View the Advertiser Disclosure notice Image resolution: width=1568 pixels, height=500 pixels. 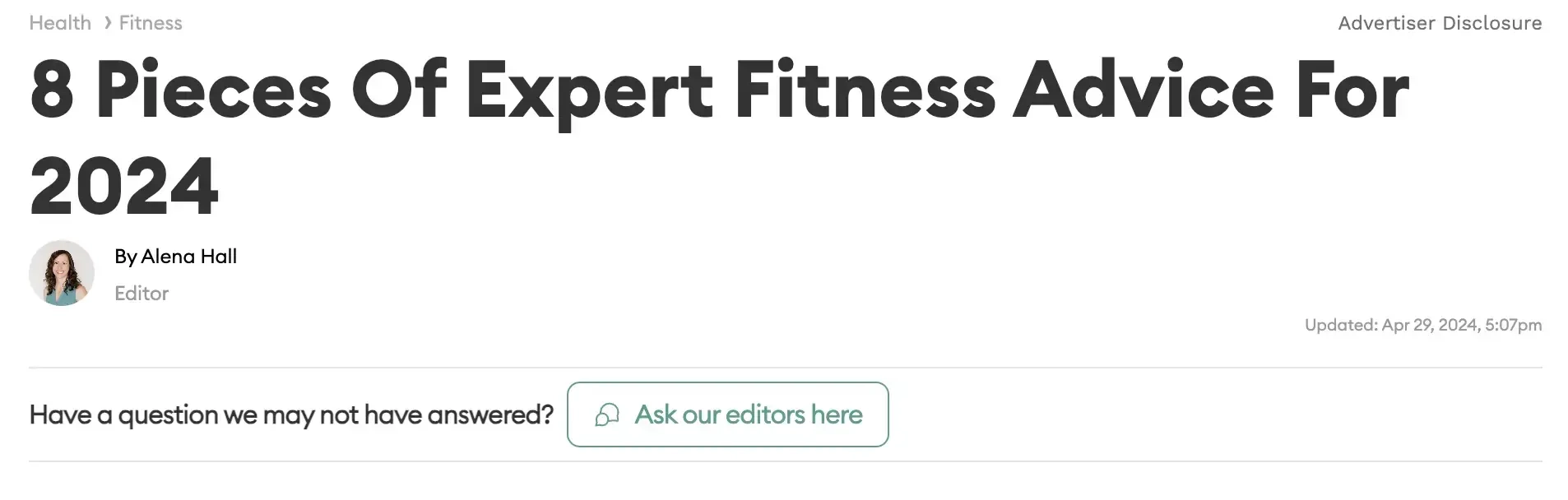pyautogui.click(x=1439, y=23)
